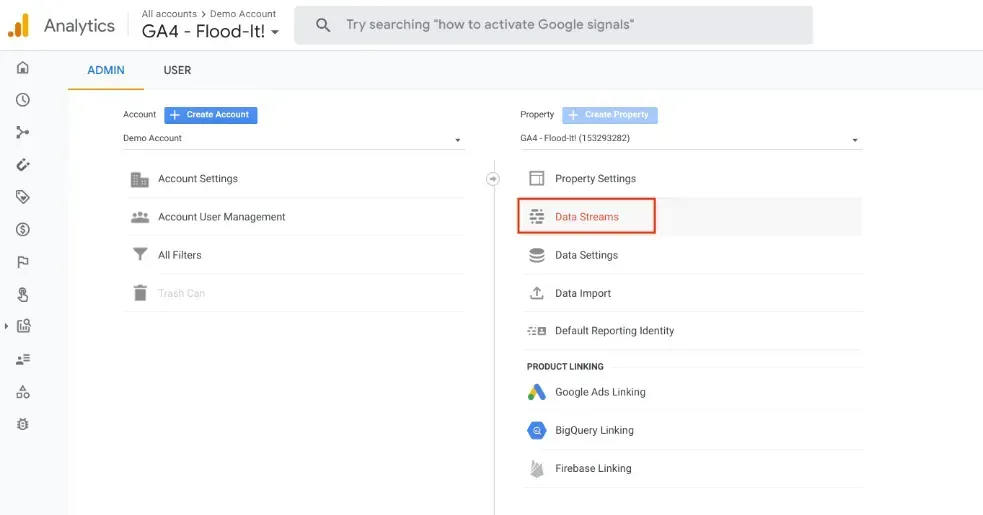Click the Property Settings layout icon

coord(537,179)
